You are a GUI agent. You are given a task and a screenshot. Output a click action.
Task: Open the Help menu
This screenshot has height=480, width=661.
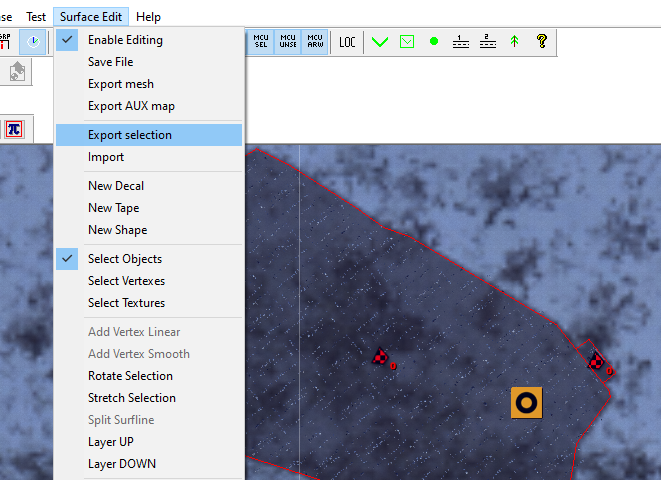click(x=148, y=17)
